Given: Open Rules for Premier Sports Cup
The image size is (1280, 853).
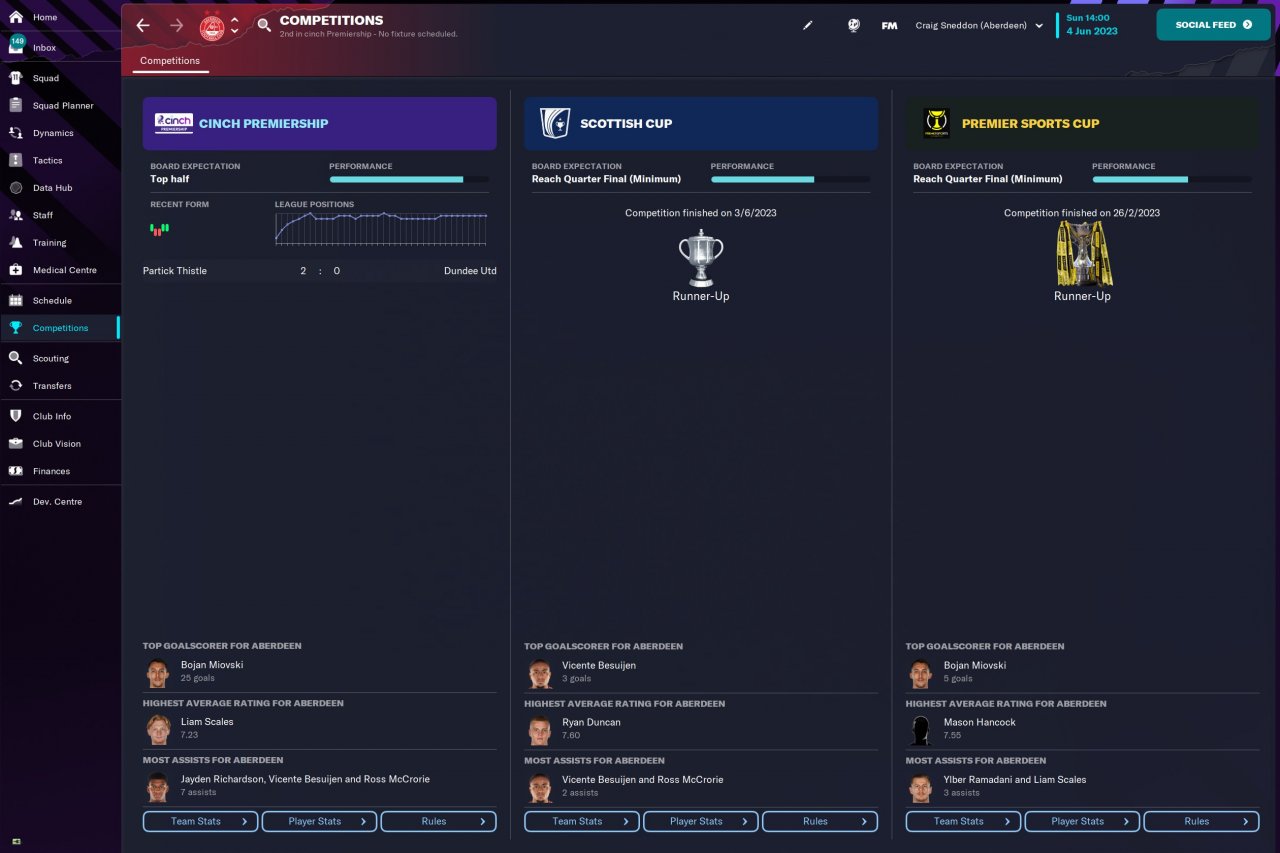Looking at the screenshot, I should 1201,821.
